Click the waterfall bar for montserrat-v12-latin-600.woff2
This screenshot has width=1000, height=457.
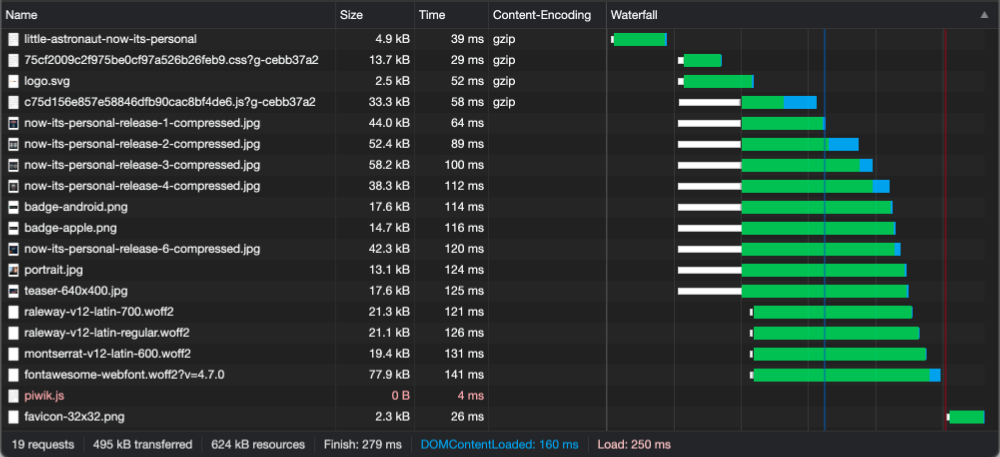coord(839,354)
